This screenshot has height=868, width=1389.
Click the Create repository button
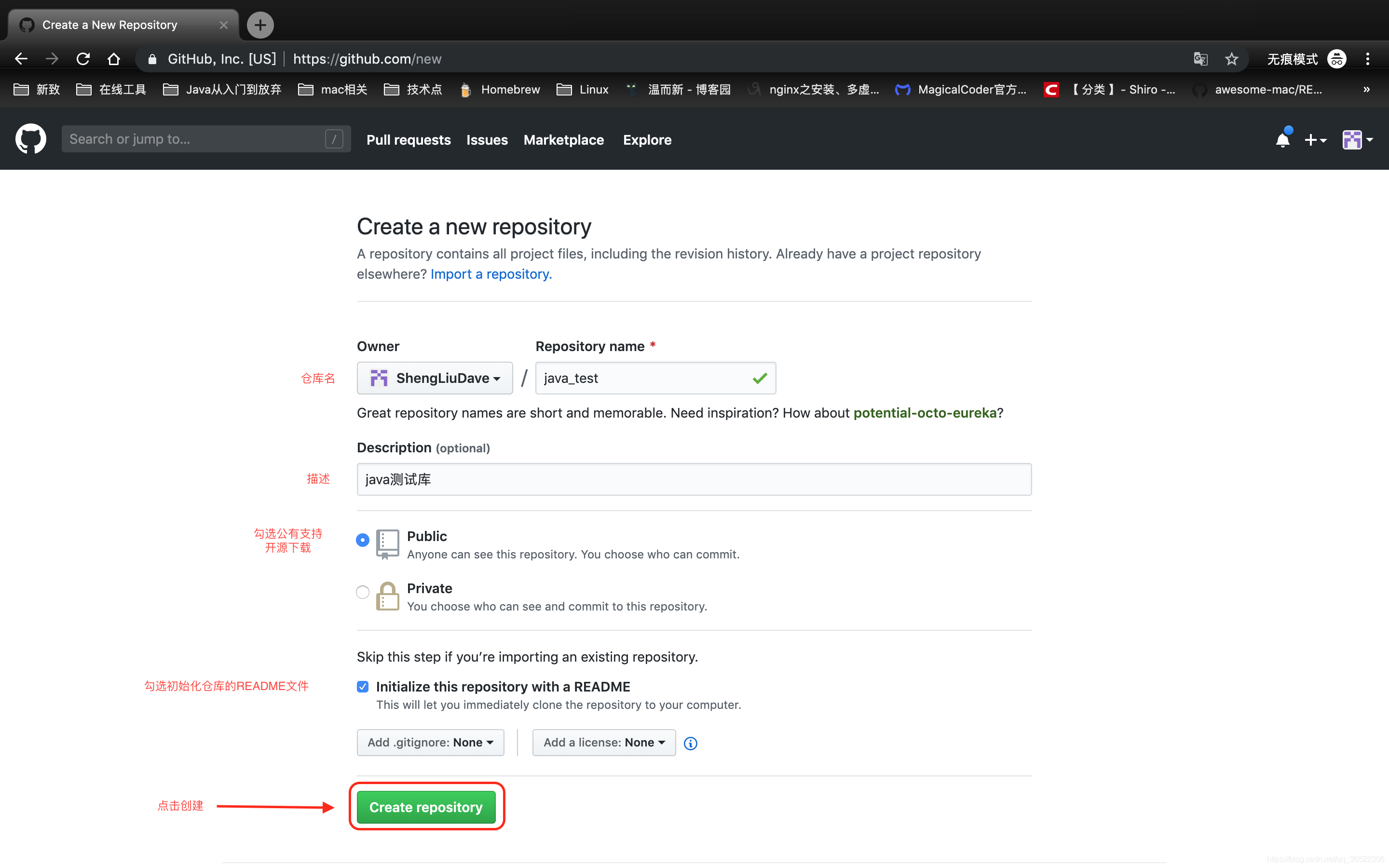coord(426,807)
